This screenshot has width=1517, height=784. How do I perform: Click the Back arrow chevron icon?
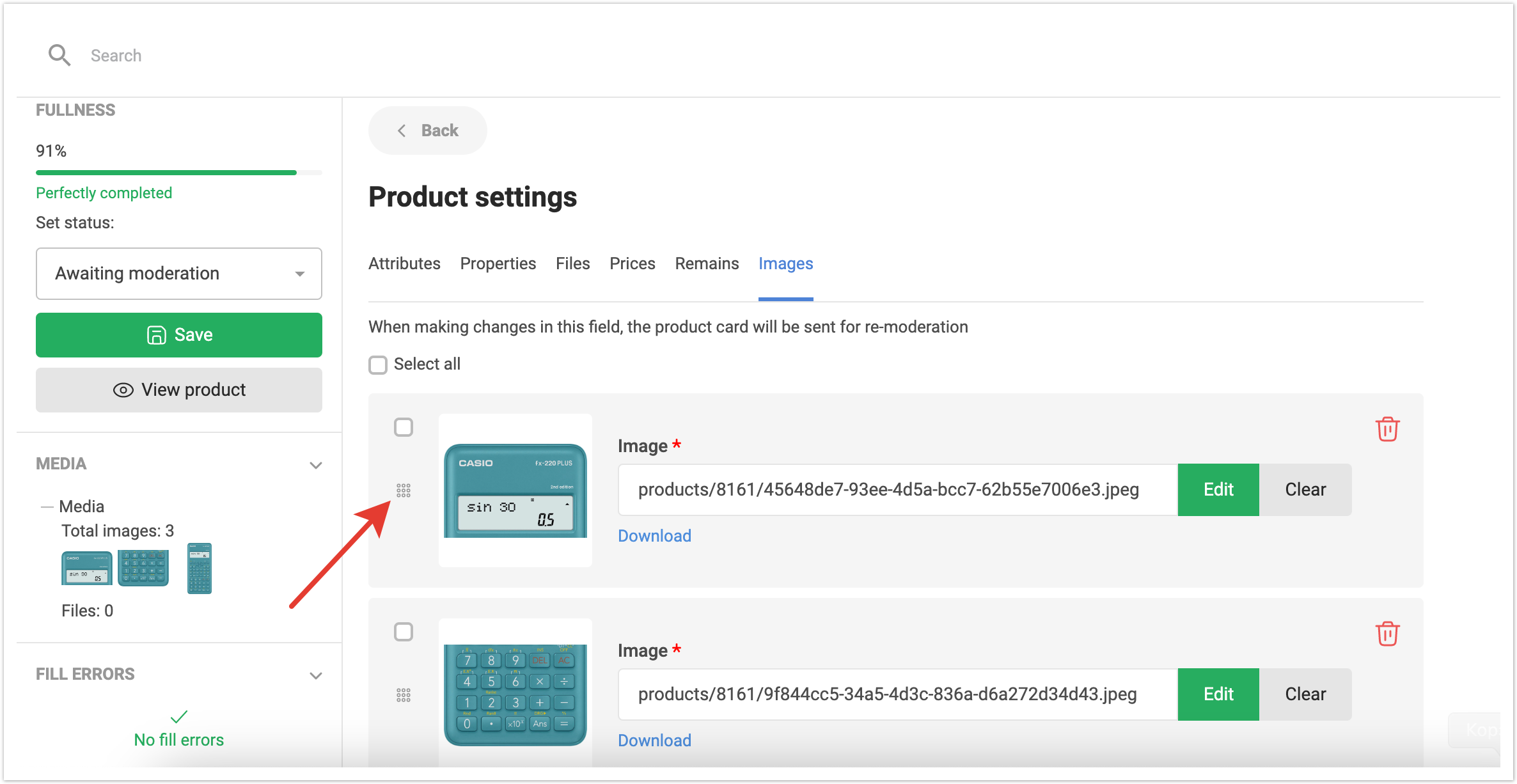402,131
